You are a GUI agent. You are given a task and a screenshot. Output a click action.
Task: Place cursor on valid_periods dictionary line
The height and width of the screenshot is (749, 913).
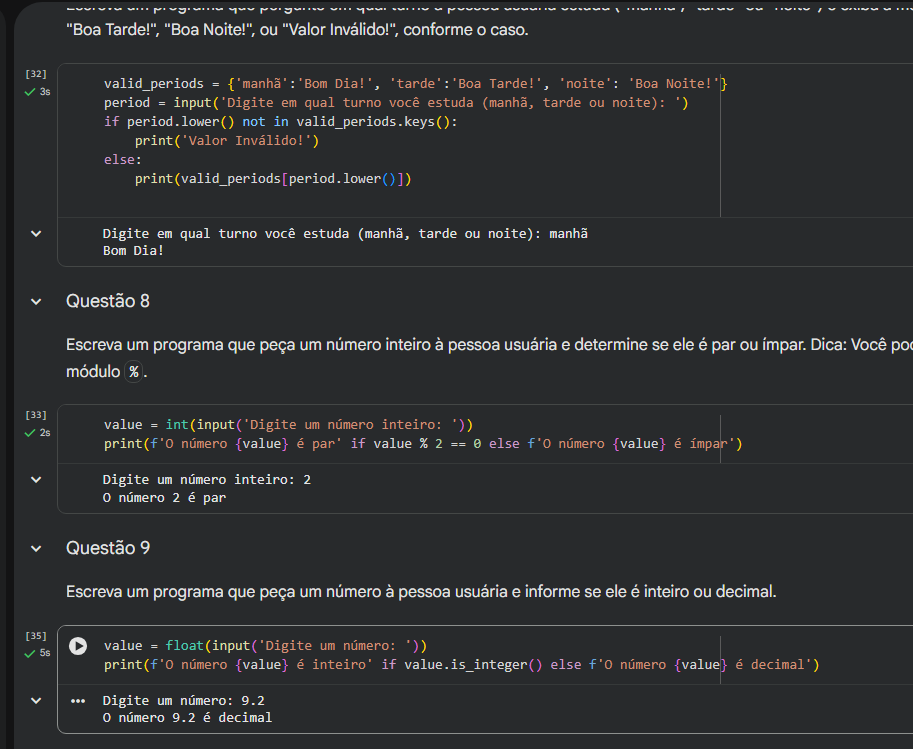[416, 84]
